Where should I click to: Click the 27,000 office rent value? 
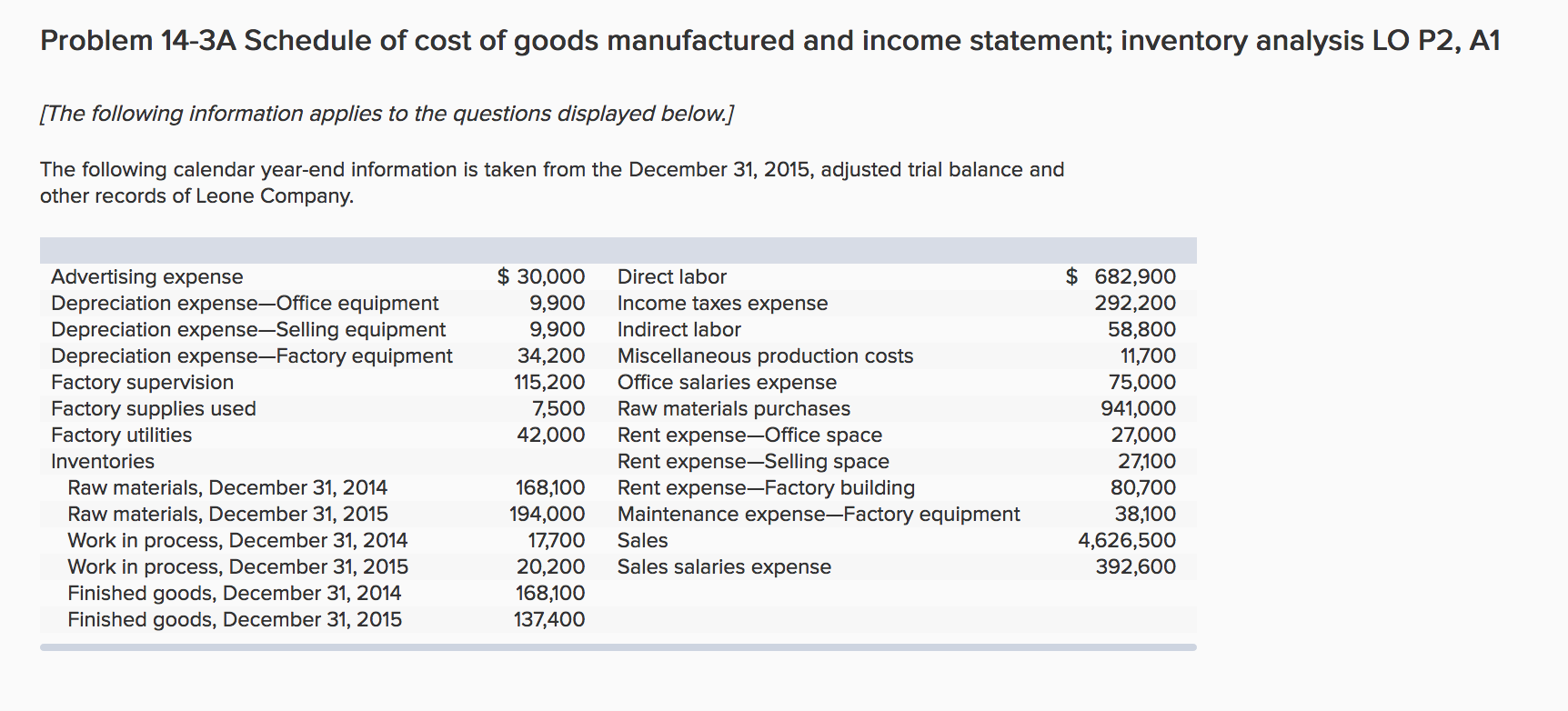click(x=1143, y=435)
